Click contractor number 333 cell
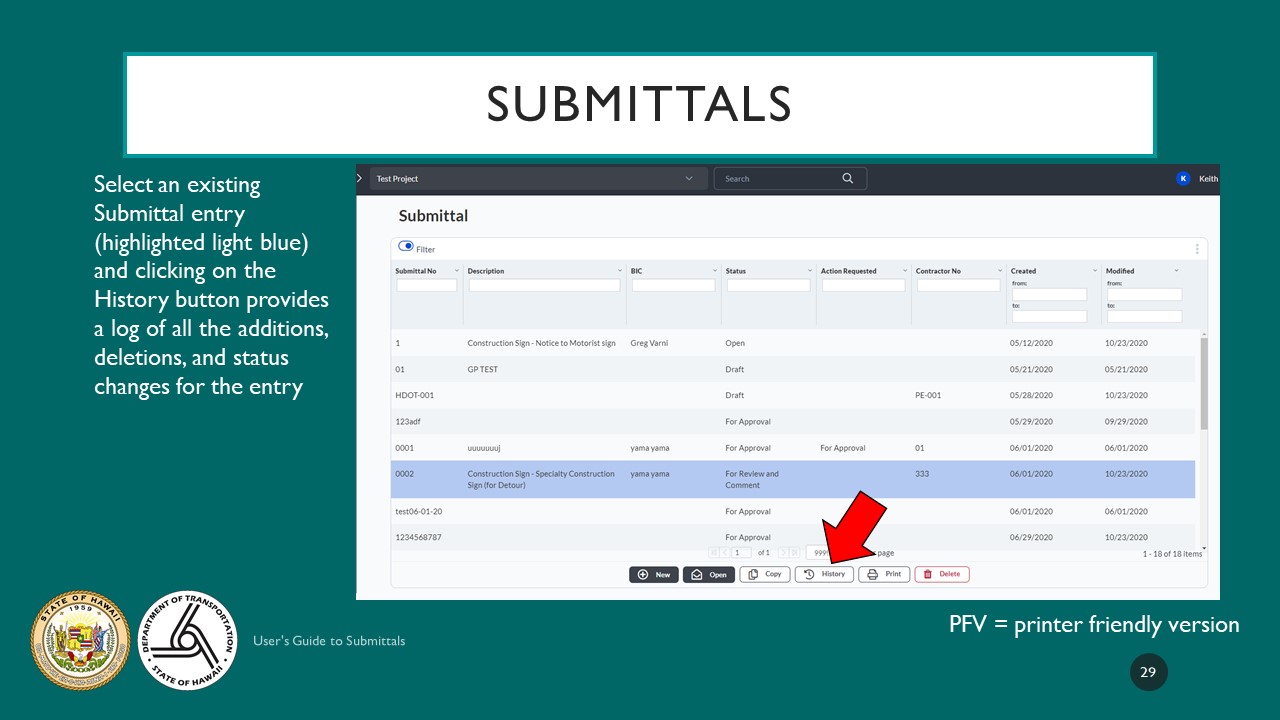The height and width of the screenshot is (720, 1280). (x=922, y=474)
